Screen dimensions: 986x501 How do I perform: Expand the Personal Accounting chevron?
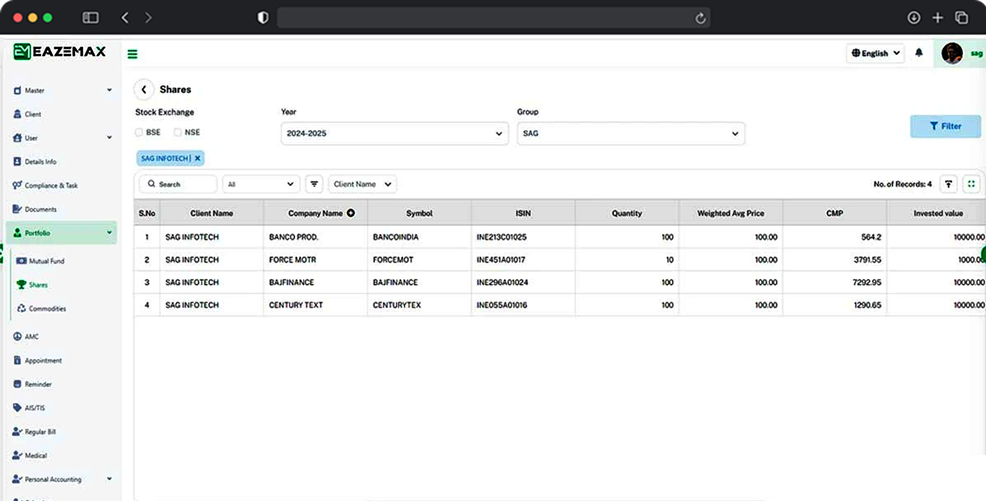click(109, 478)
